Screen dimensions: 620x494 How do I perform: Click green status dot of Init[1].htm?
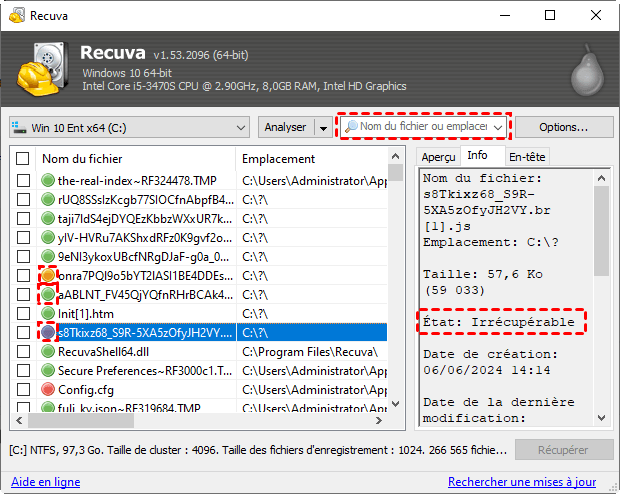48,313
